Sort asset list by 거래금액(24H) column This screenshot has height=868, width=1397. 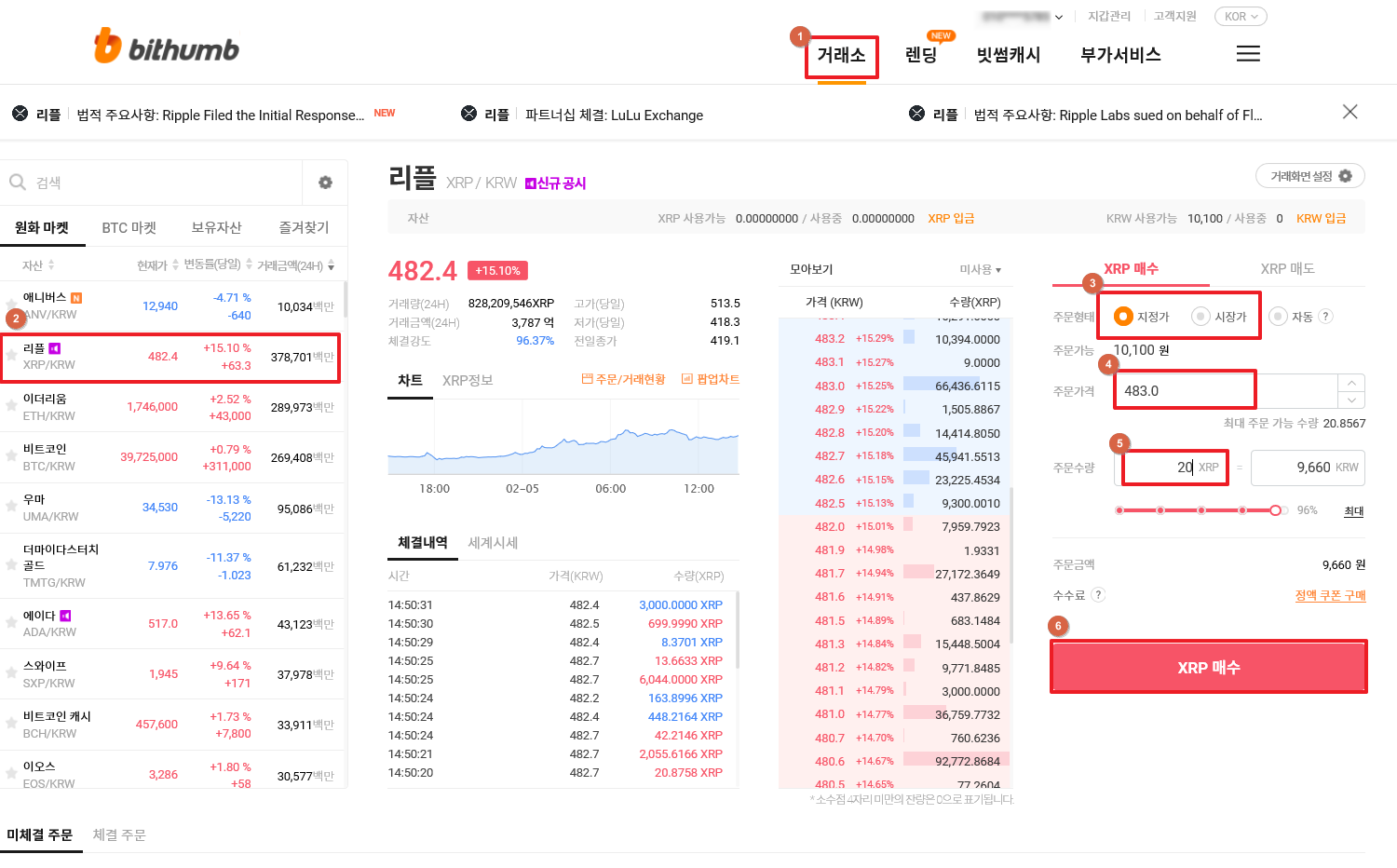[296, 265]
